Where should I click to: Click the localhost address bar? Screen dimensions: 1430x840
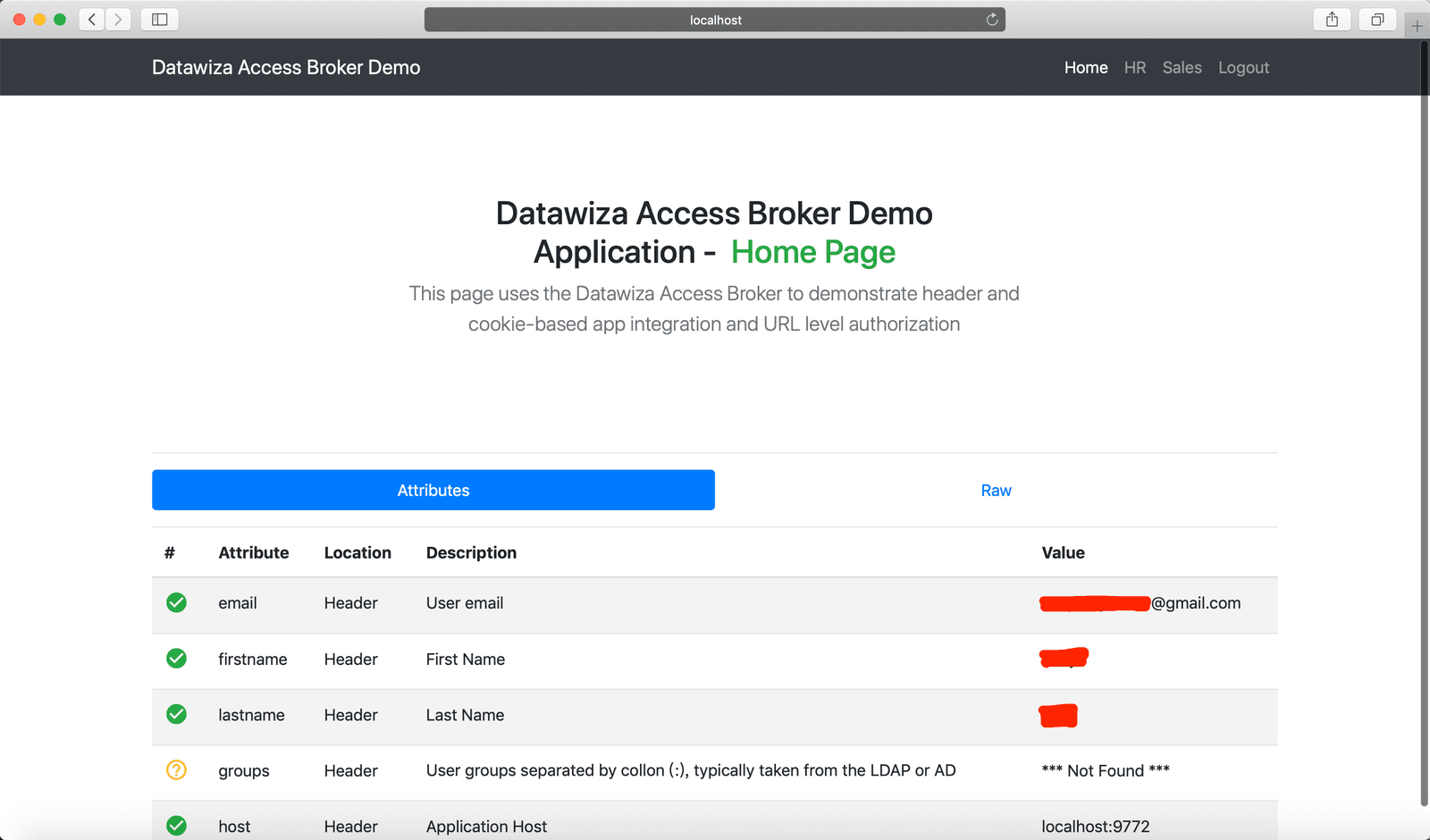715,20
